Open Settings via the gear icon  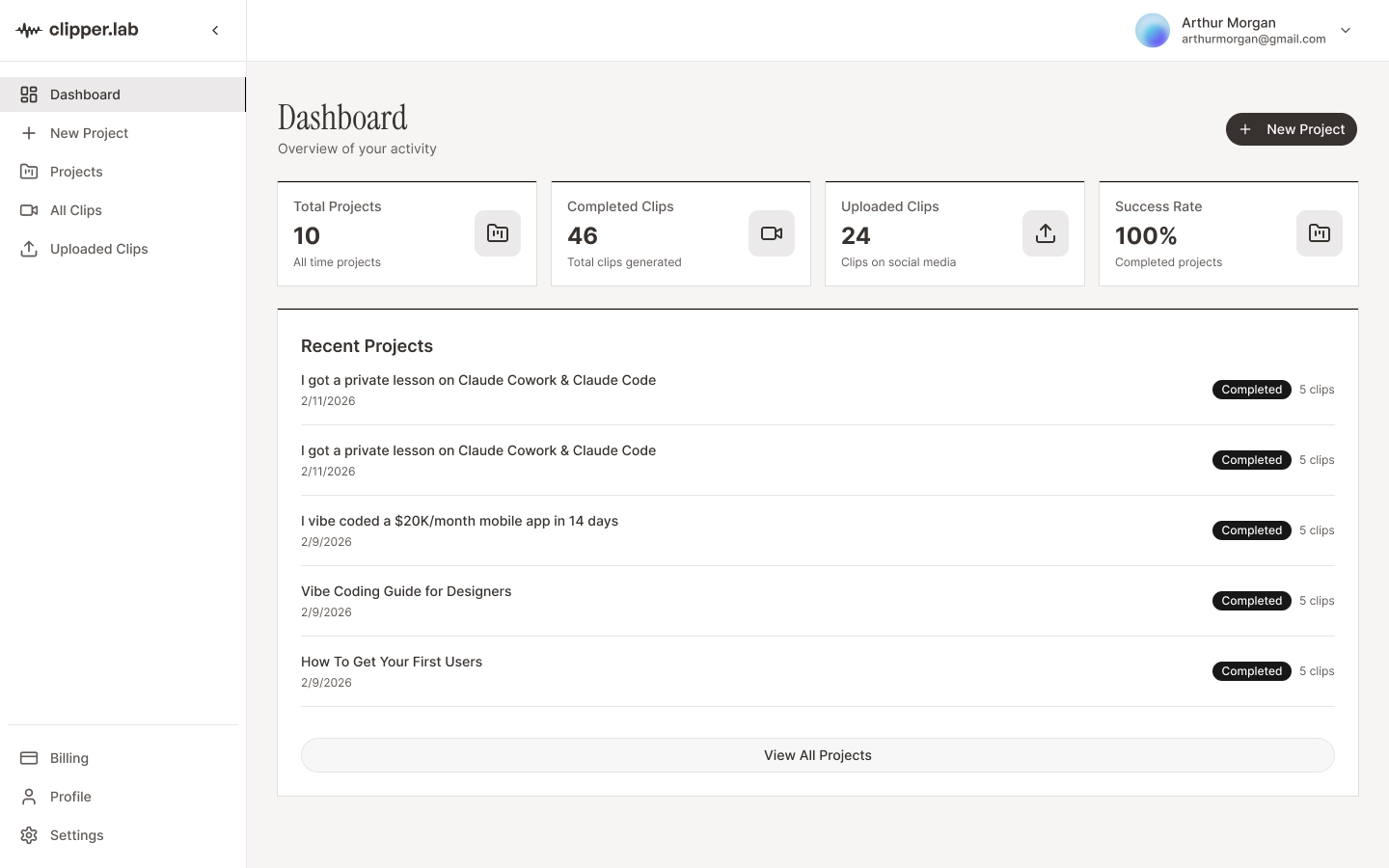[x=28, y=834]
